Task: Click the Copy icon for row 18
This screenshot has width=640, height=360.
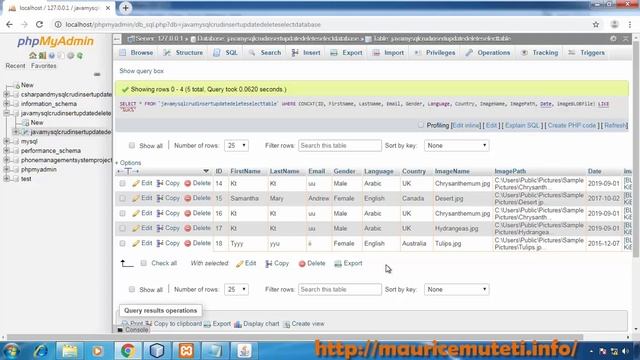Action: point(160,243)
